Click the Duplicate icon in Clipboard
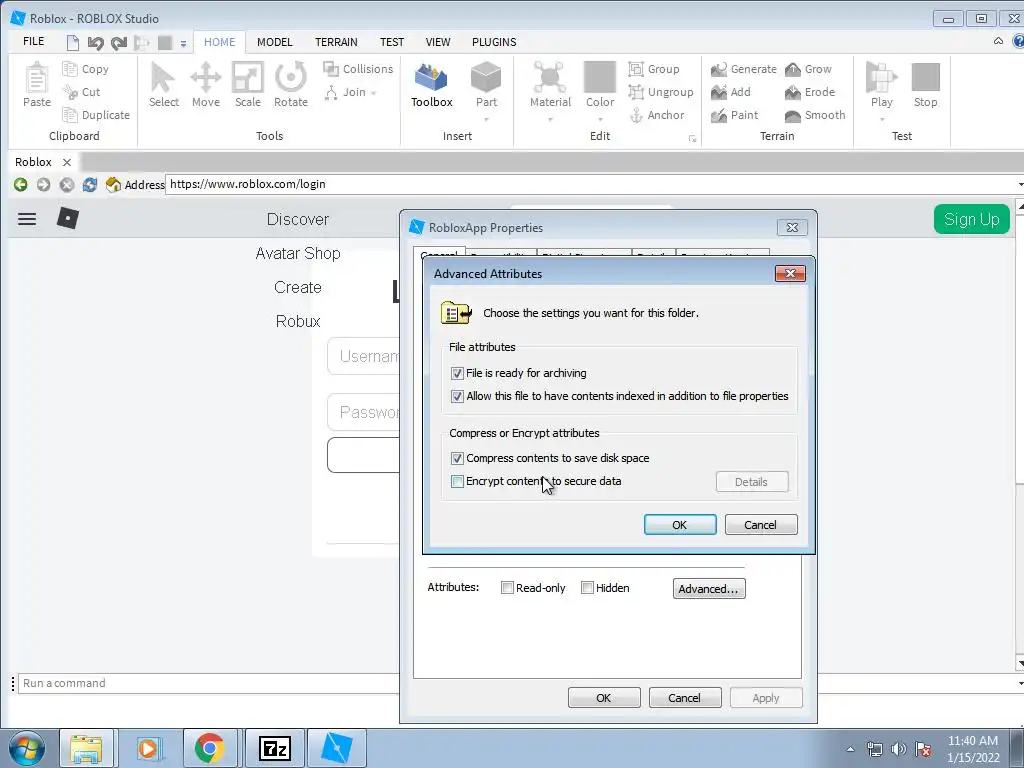Viewport: 1024px width, 768px height. [70, 115]
